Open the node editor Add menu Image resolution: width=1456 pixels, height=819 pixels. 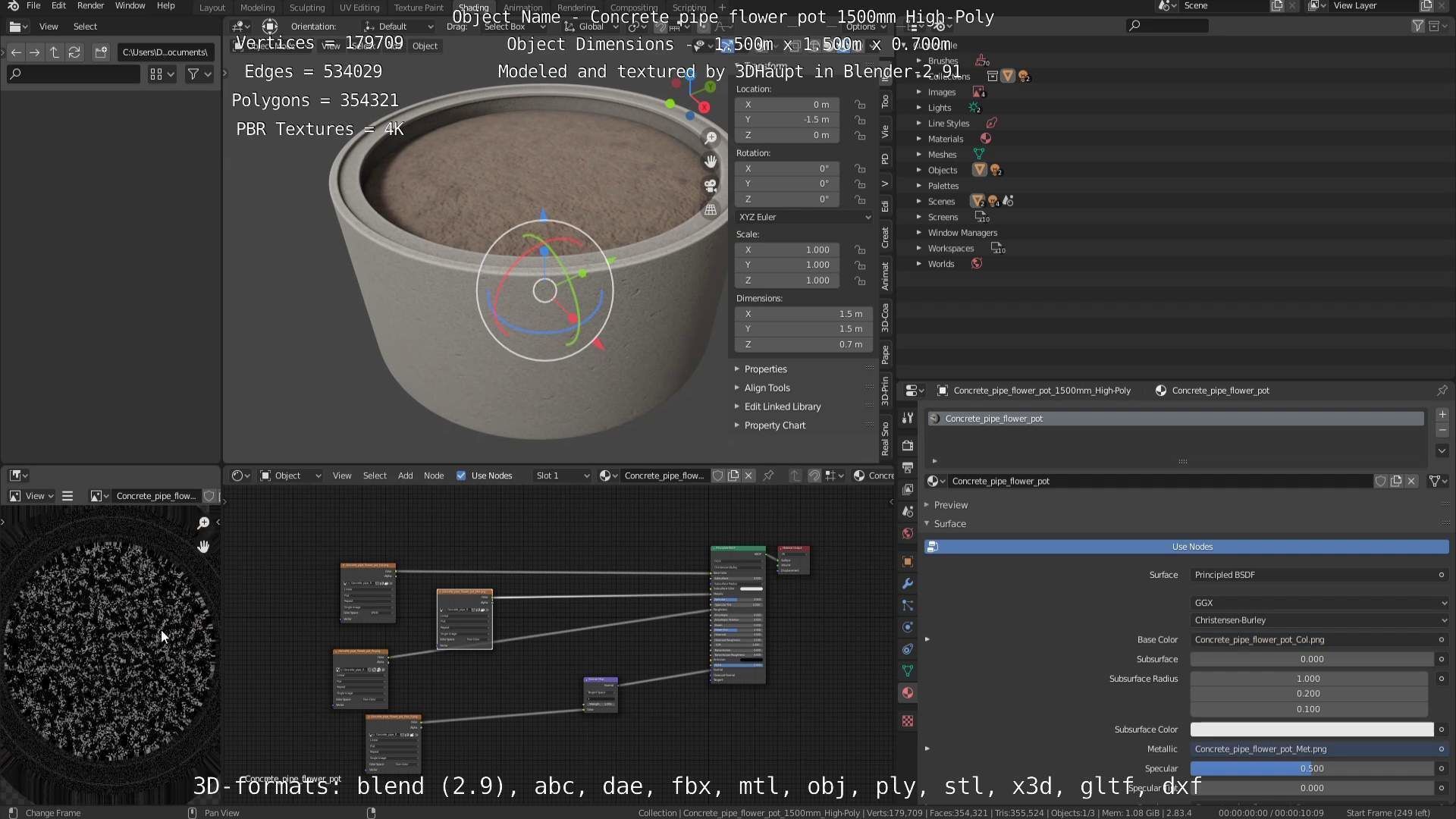tap(405, 475)
